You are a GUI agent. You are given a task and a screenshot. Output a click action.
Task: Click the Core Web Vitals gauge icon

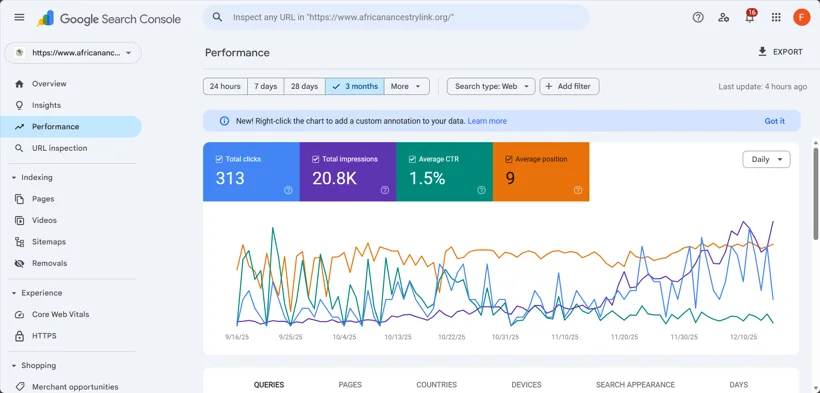pyautogui.click(x=19, y=315)
